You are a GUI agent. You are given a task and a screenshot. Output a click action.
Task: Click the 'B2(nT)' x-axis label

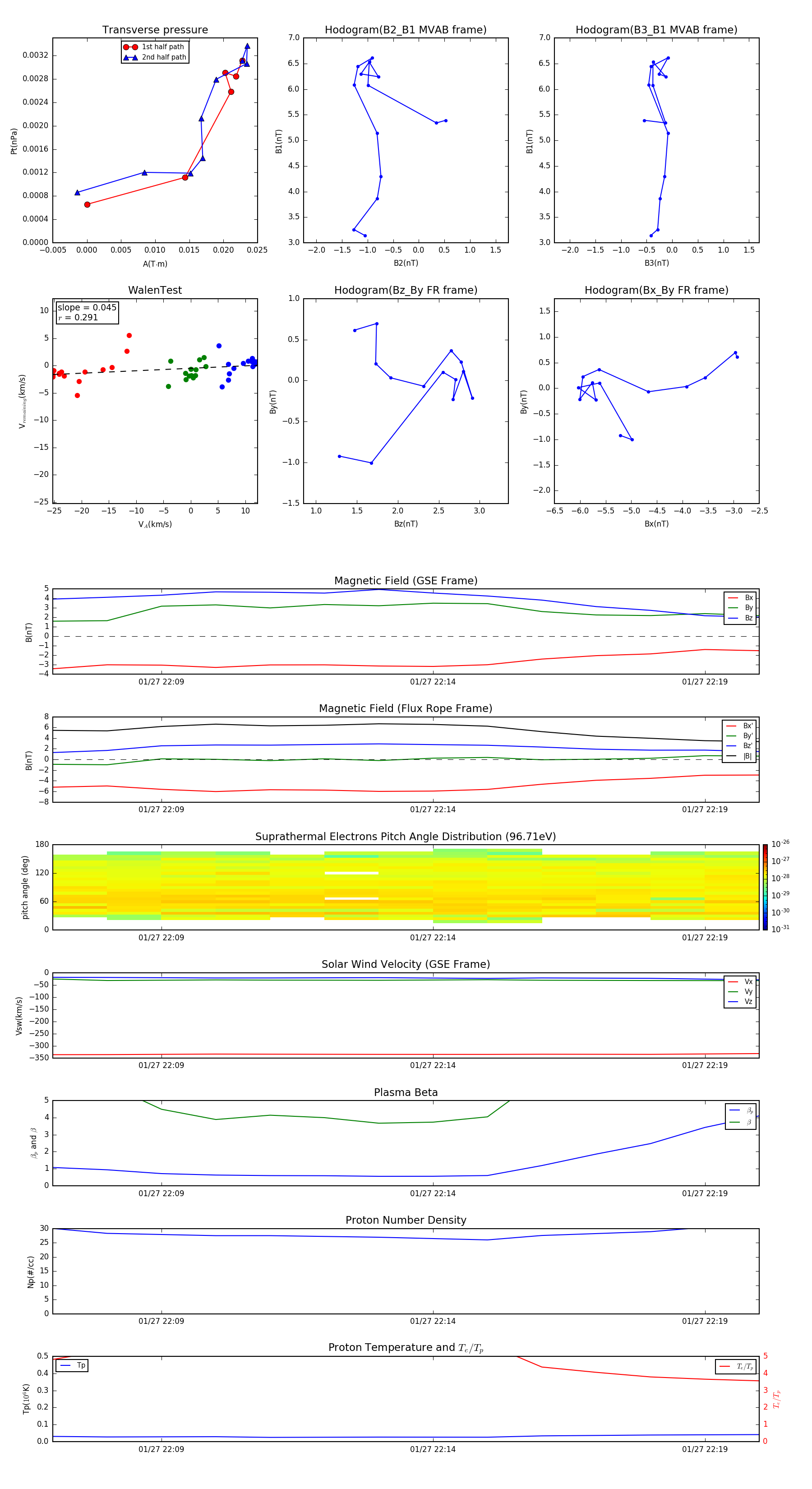click(406, 263)
